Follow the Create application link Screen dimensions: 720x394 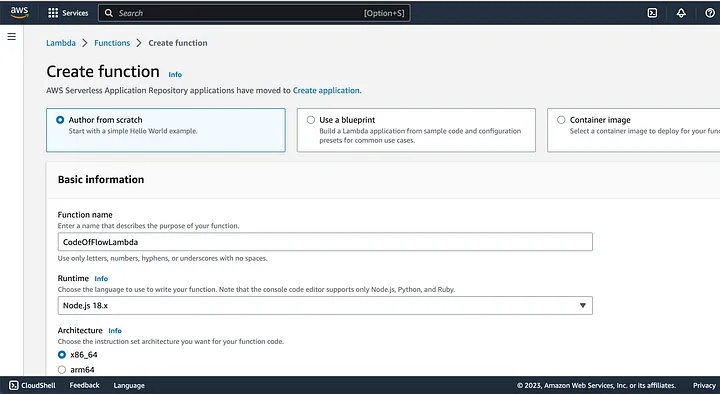click(326, 90)
